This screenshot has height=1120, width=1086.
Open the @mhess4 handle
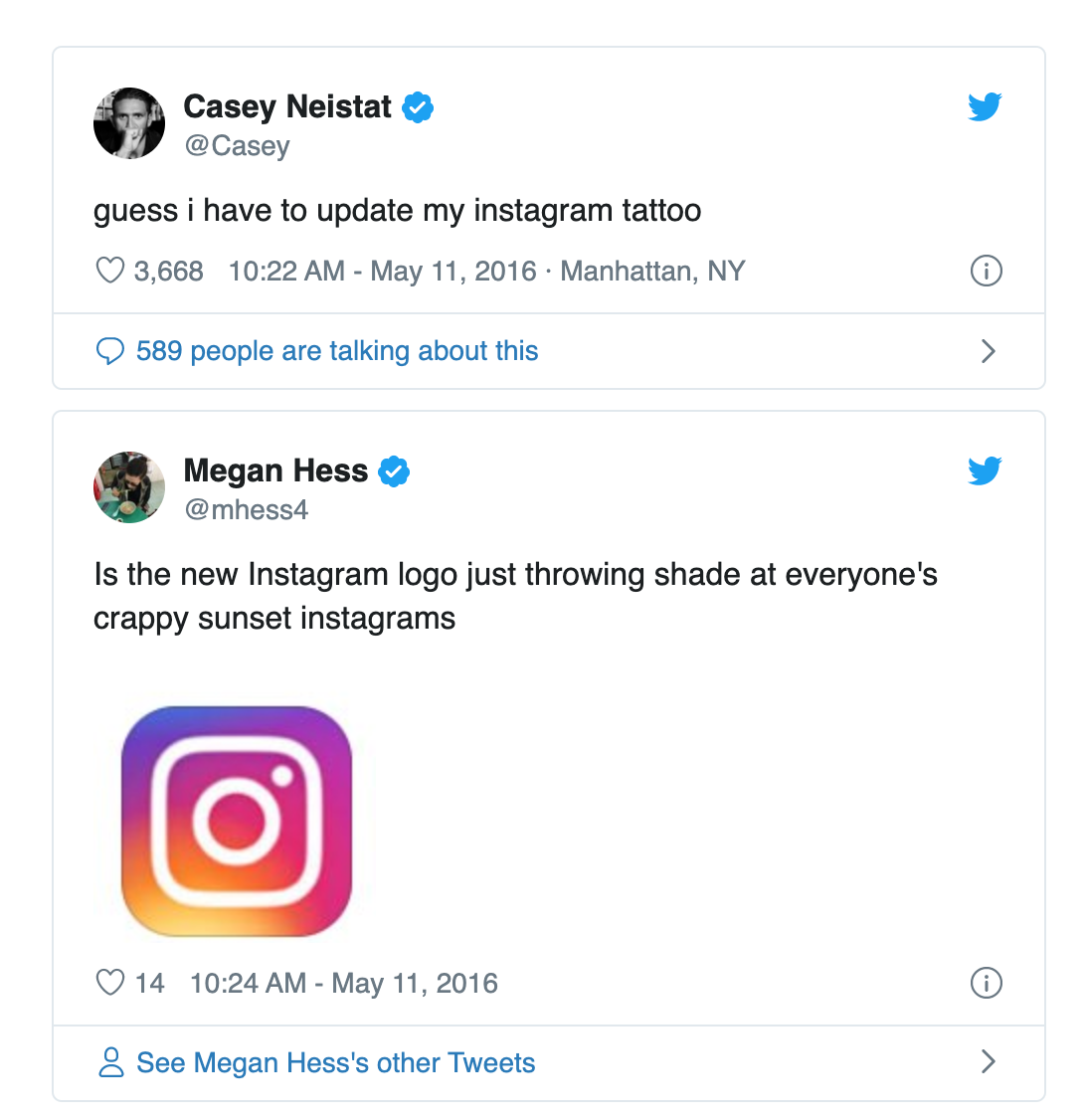point(247,509)
